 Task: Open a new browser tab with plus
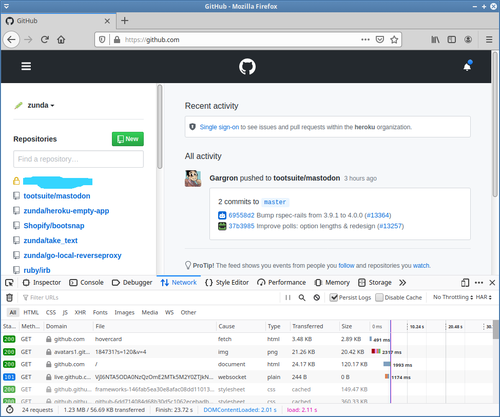click(x=124, y=21)
